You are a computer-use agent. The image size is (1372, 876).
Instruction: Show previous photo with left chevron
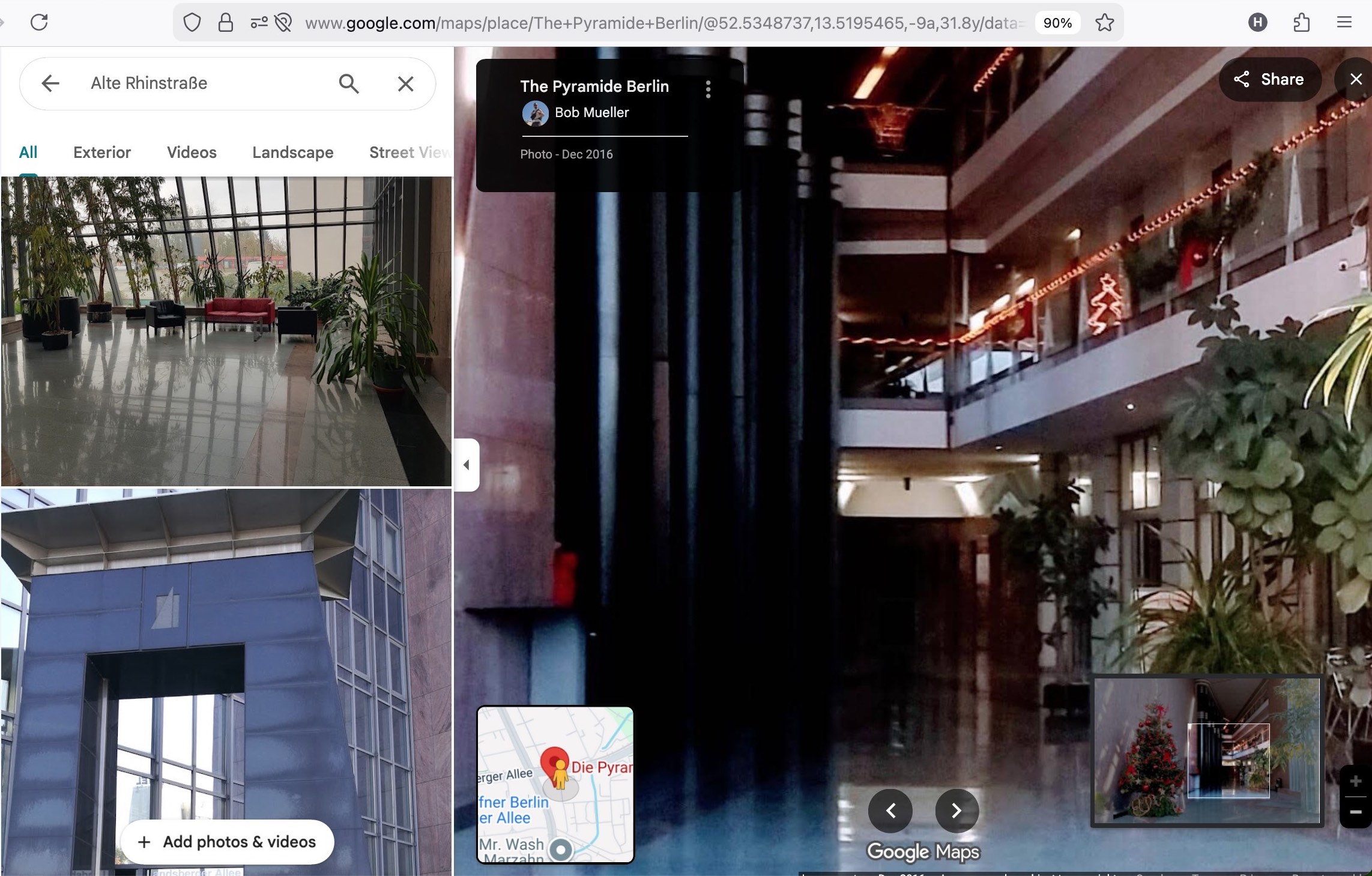890,811
